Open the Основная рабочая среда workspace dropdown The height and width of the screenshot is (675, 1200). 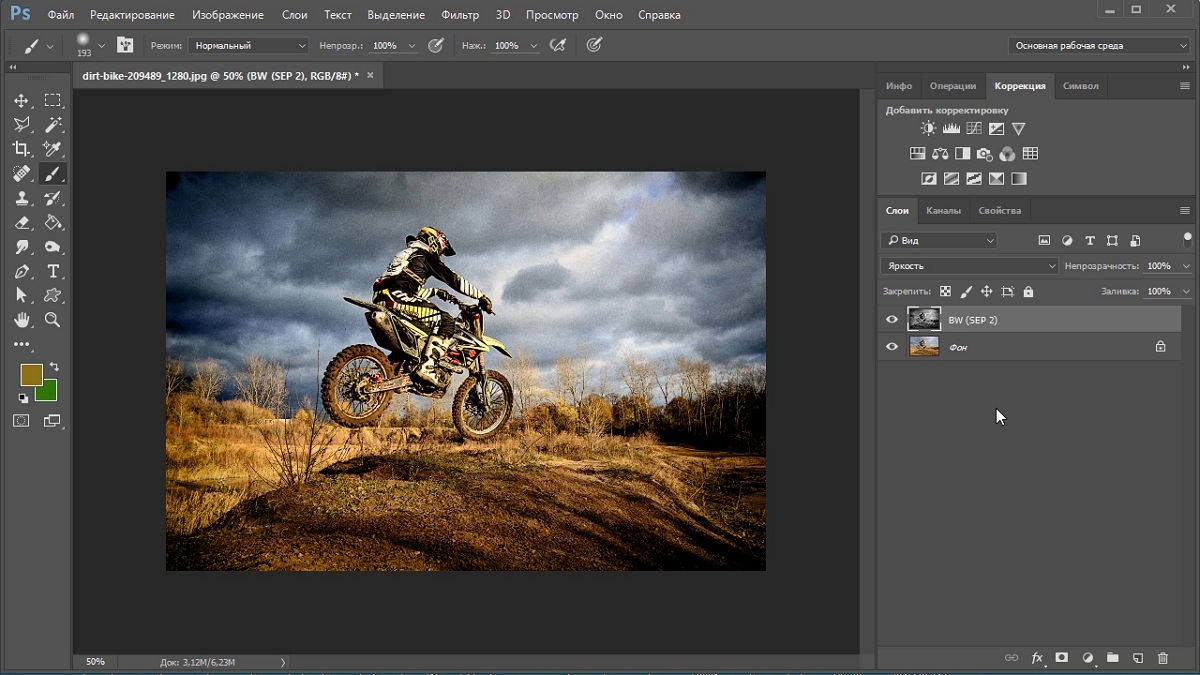(x=1099, y=46)
